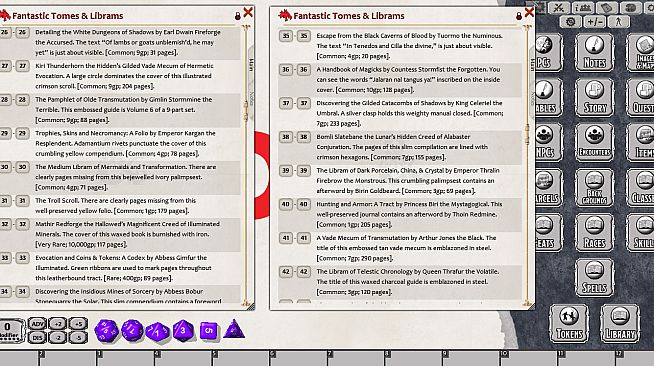Open the Calendar book icon in top bar

pyautogui.click(x=607, y=8)
